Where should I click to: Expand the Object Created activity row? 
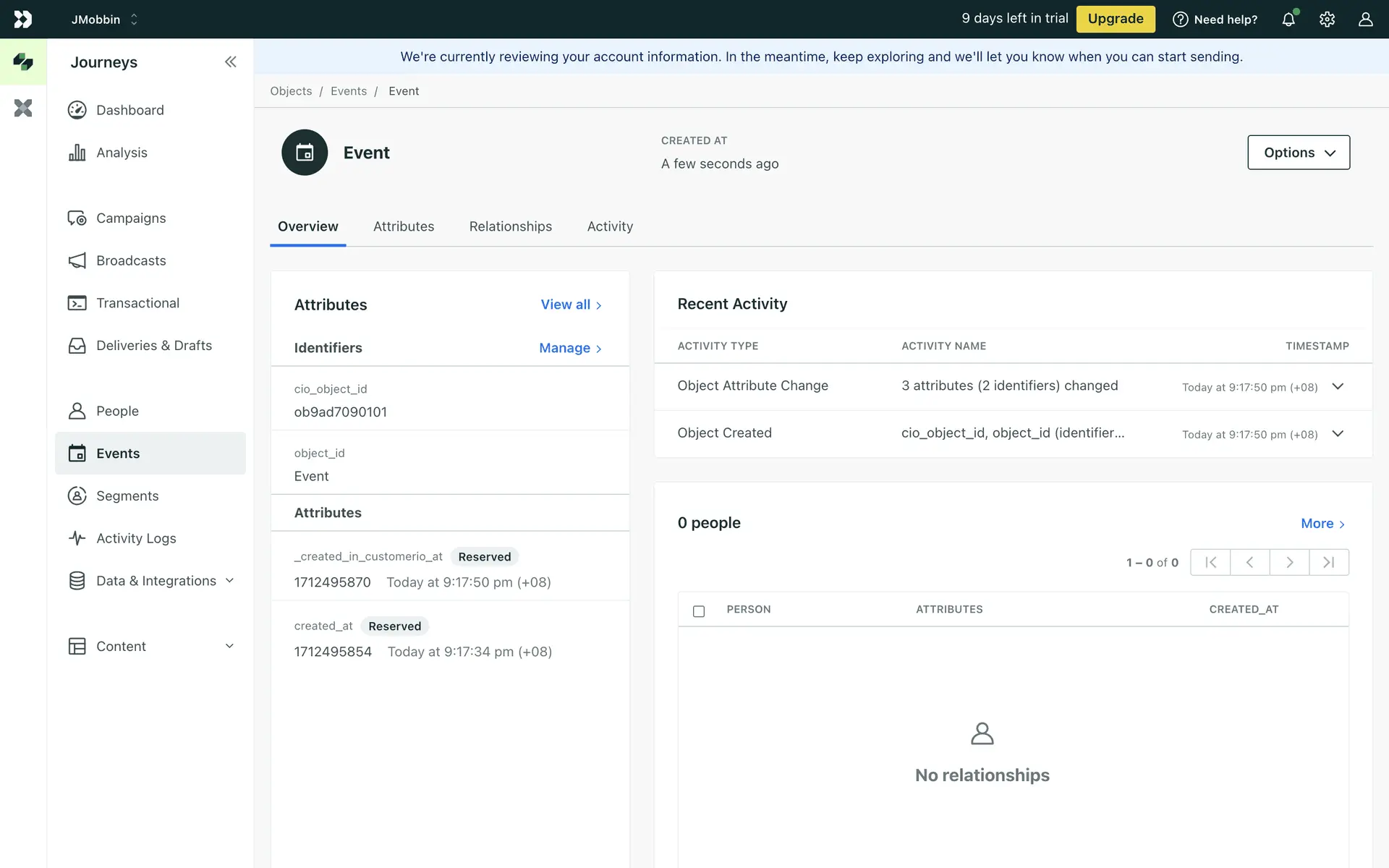click(x=1338, y=433)
